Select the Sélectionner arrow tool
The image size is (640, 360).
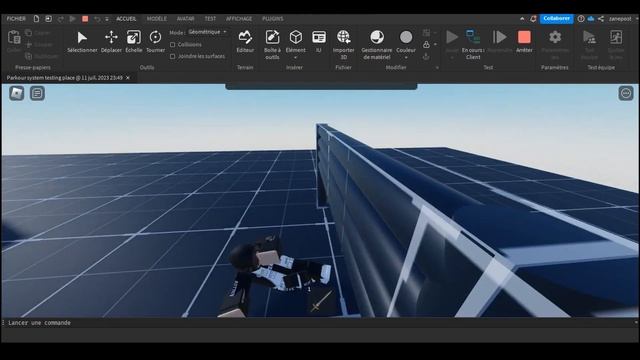(x=82, y=41)
